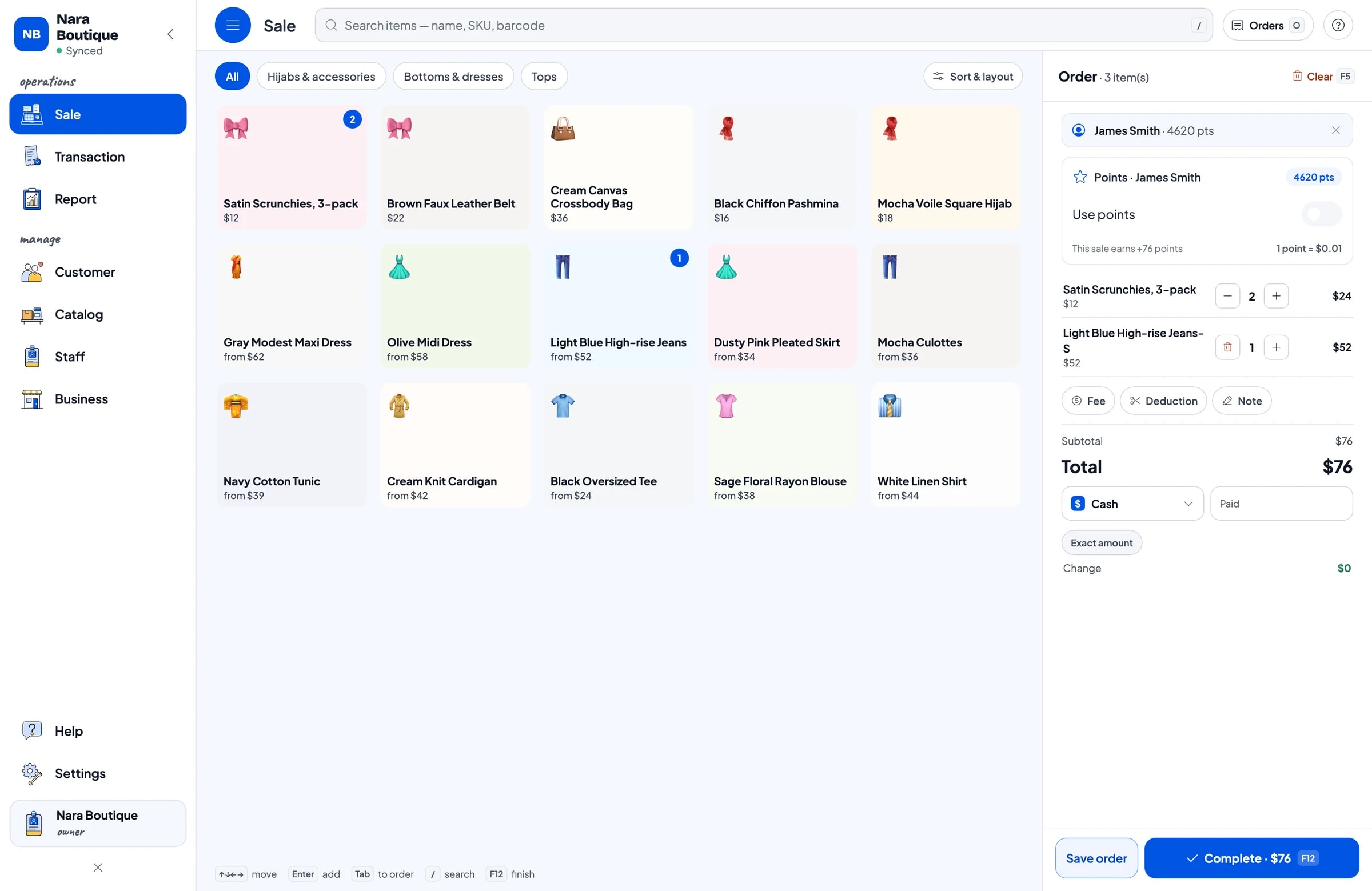Open the Transaction page
Image resolution: width=1372 pixels, height=891 pixels.
tap(98, 157)
